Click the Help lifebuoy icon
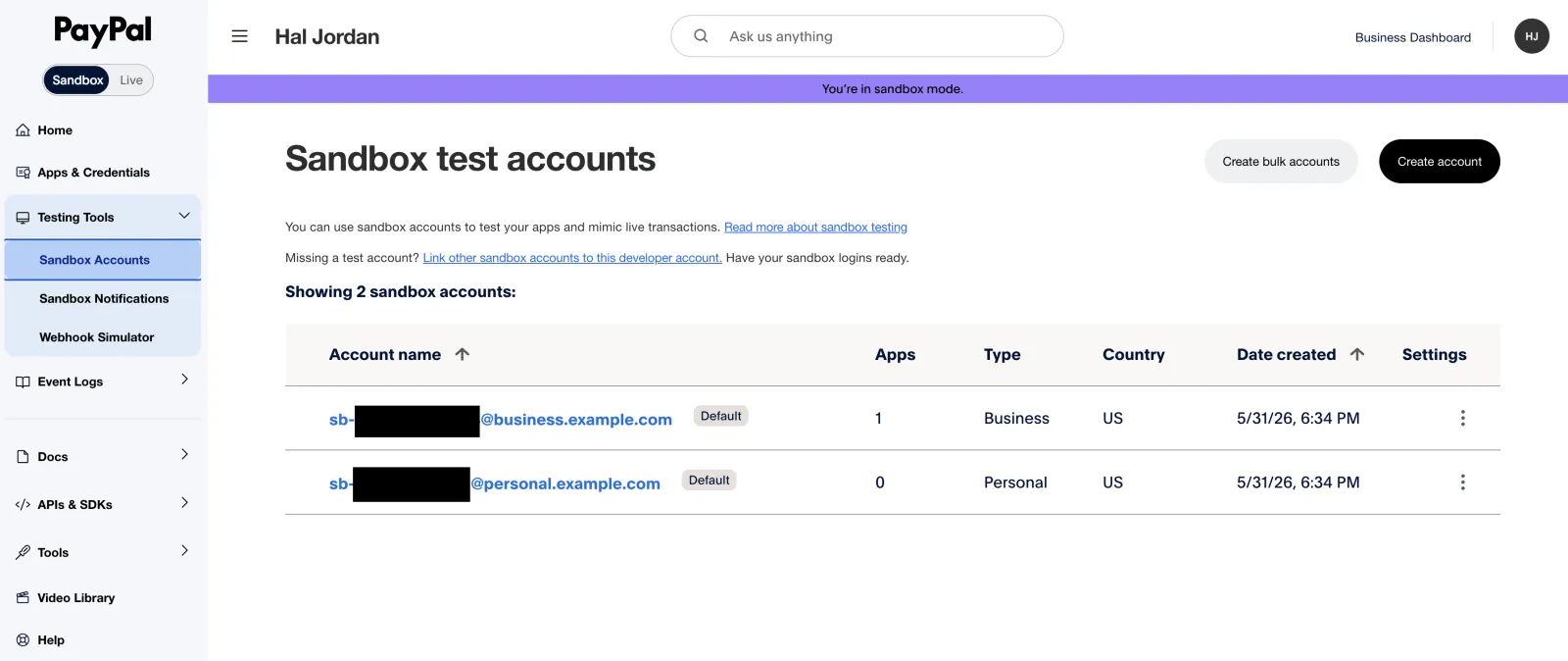Image resolution: width=1568 pixels, height=661 pixels. [x=23, y=640]
